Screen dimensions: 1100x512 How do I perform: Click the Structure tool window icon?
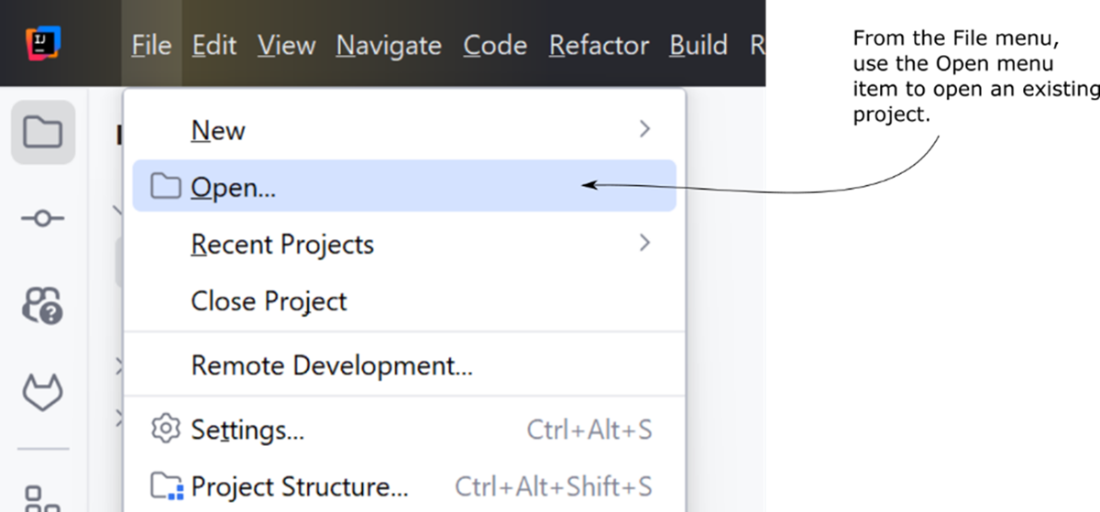click(43, 498)
